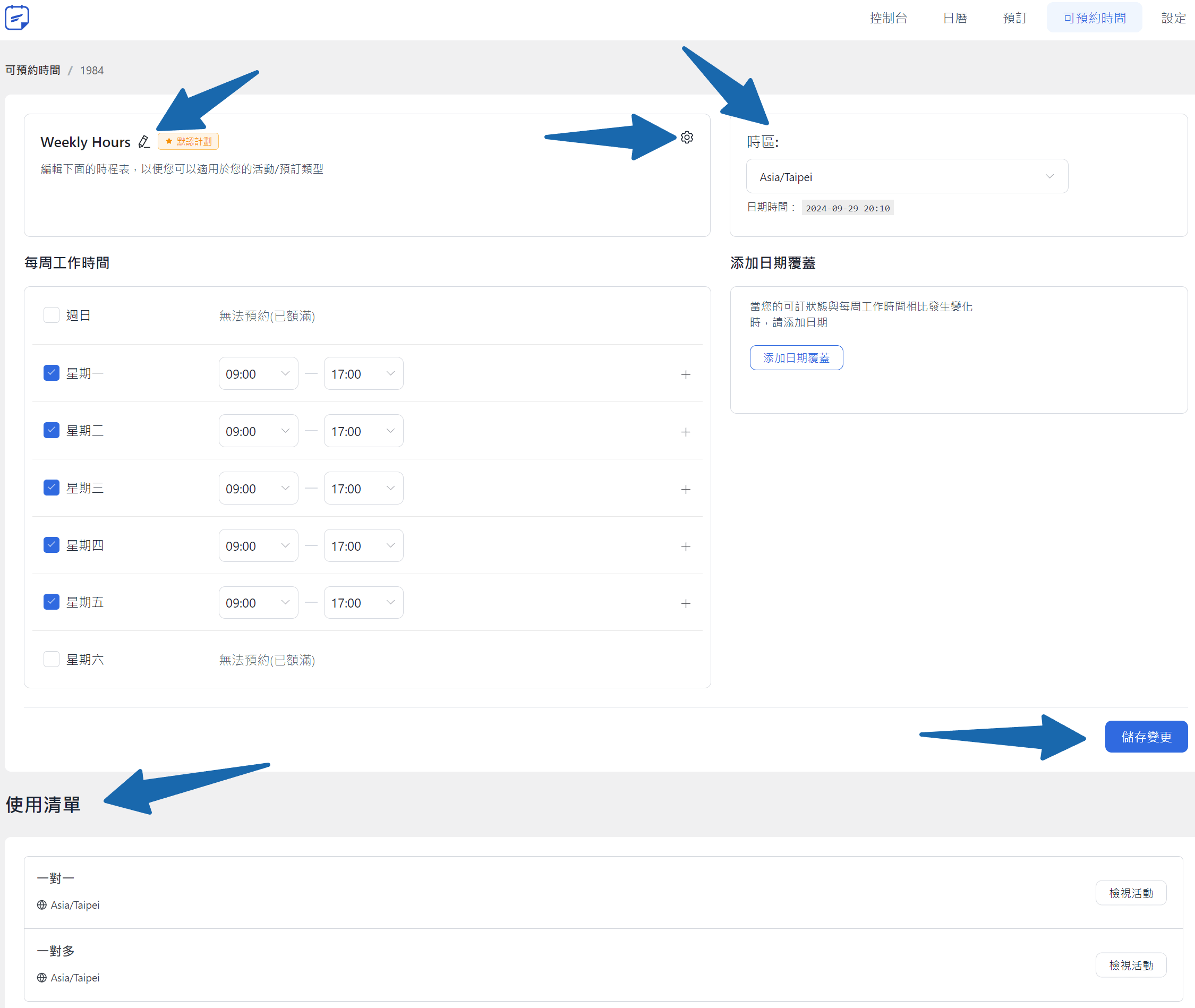1195x1008 pixels.
Task: Open schedule settings gear icon
Action: point(687,137)
